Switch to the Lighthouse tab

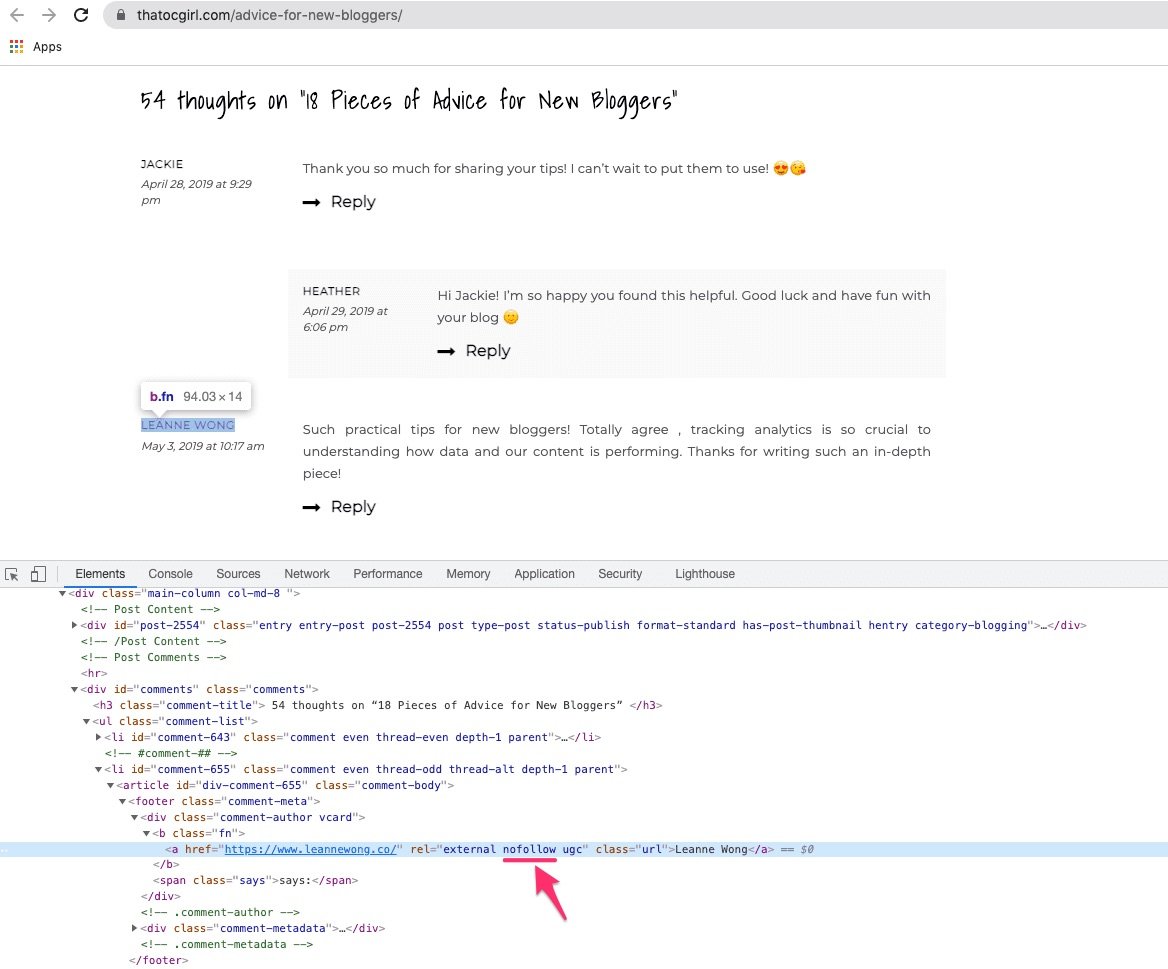[704, 573]
